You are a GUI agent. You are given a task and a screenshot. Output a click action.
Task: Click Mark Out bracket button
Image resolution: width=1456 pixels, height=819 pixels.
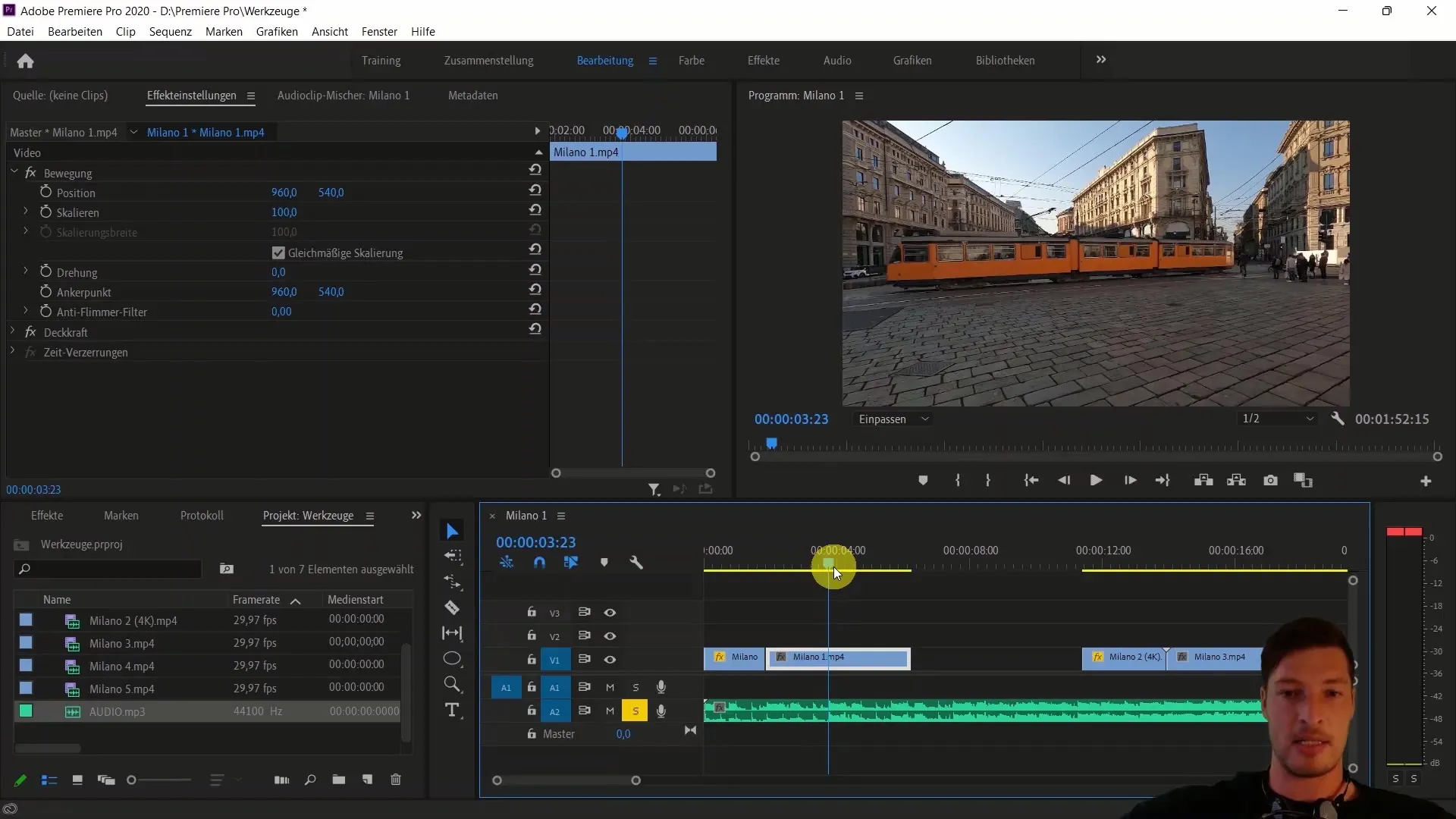click(x=987, y=481)
